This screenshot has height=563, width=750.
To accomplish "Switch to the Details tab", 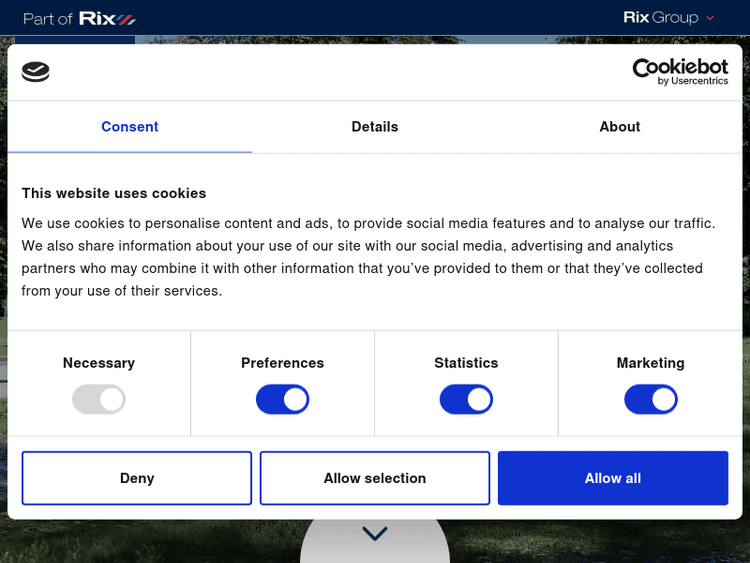I will pyautogui.click(x=375, y=127).
